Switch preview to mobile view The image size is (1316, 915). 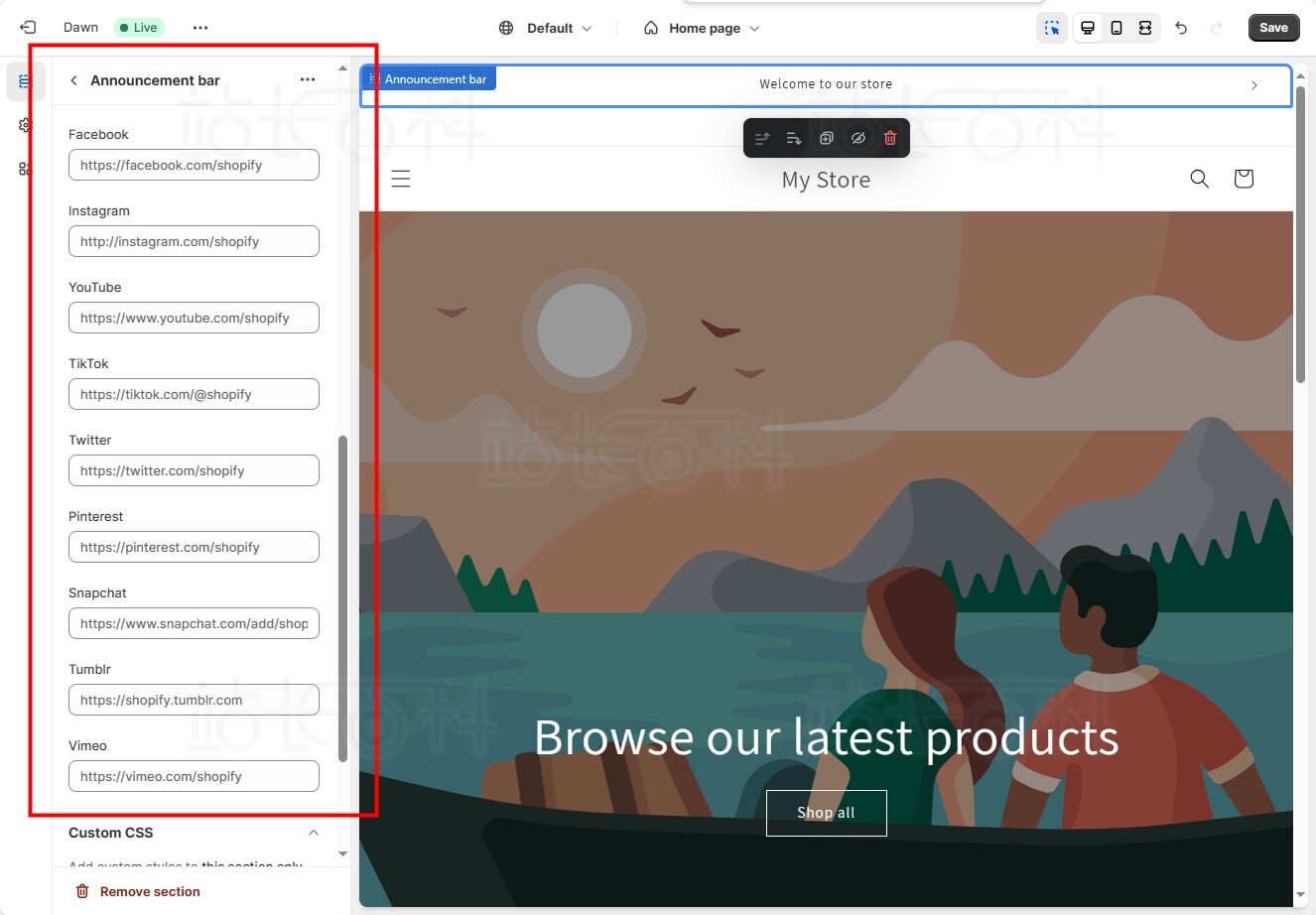[1117, 28]
